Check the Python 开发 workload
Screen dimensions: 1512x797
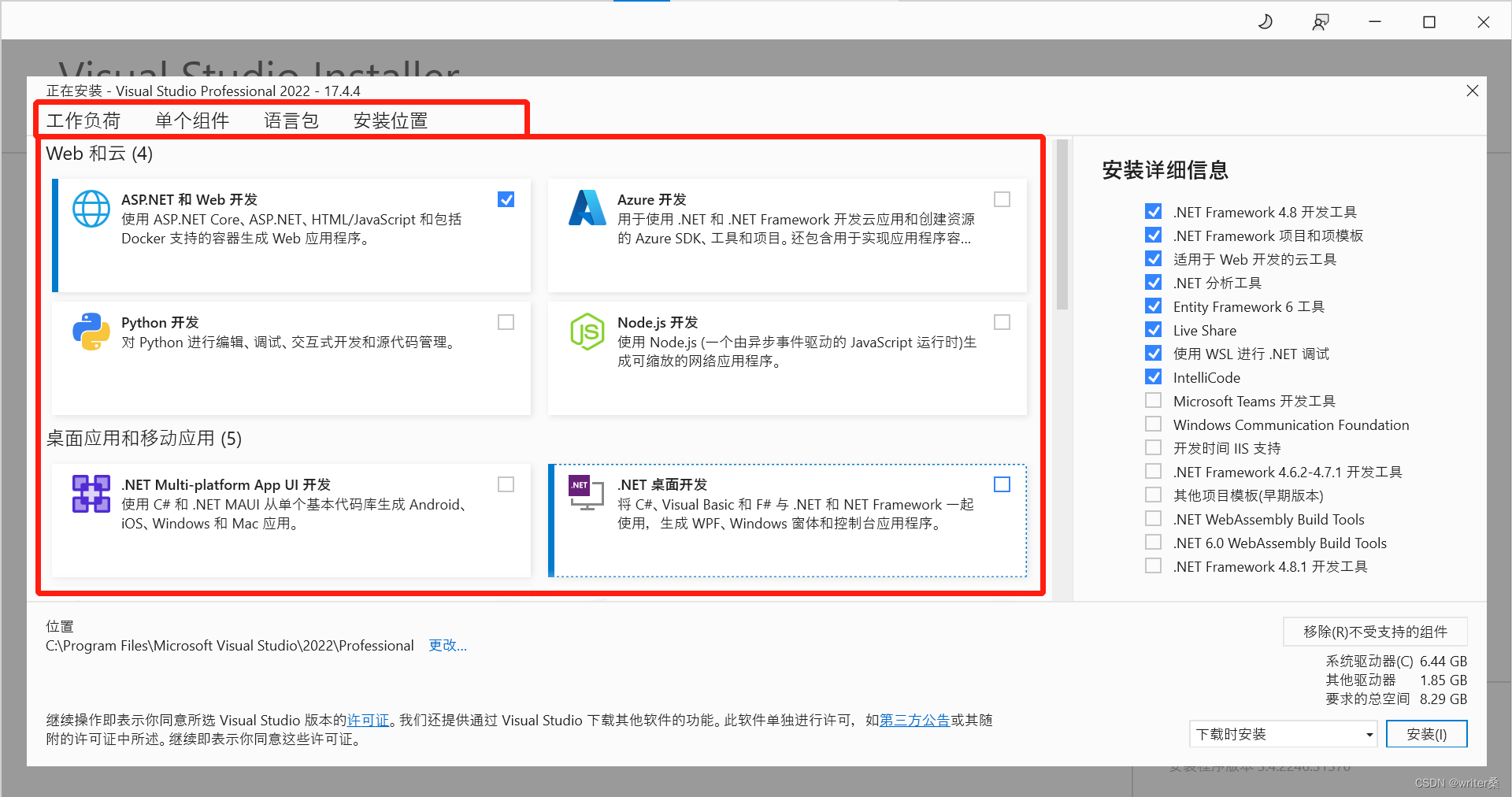pos(506,322)
